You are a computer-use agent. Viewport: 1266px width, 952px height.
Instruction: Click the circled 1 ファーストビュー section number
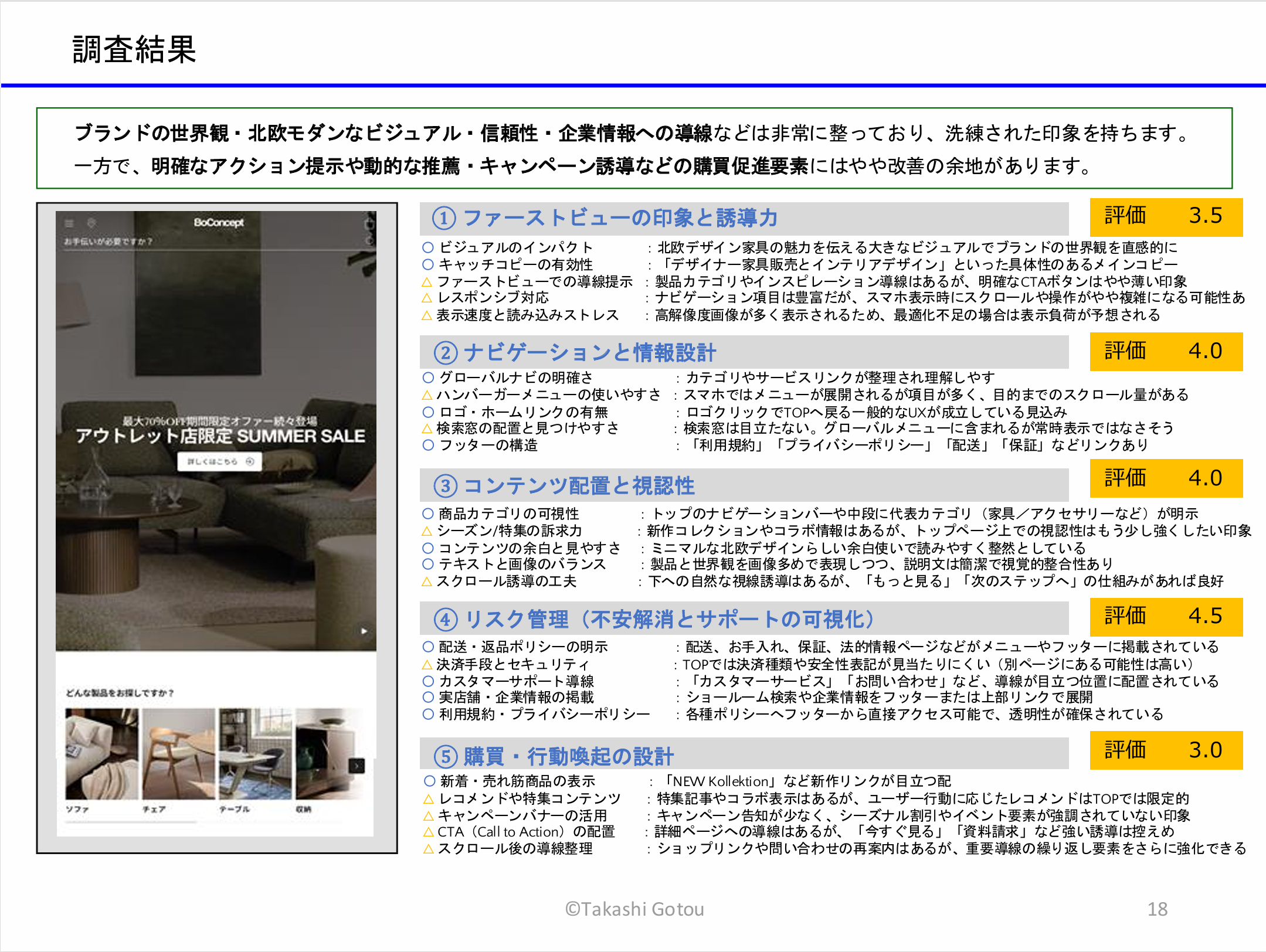pos(444,218)
